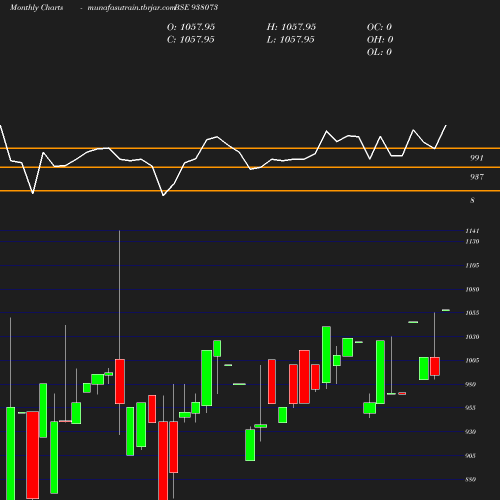This screenshot has height=500, width=500.
Task: Select the low value 'L: 1057.95'
Action: point(290,40)
